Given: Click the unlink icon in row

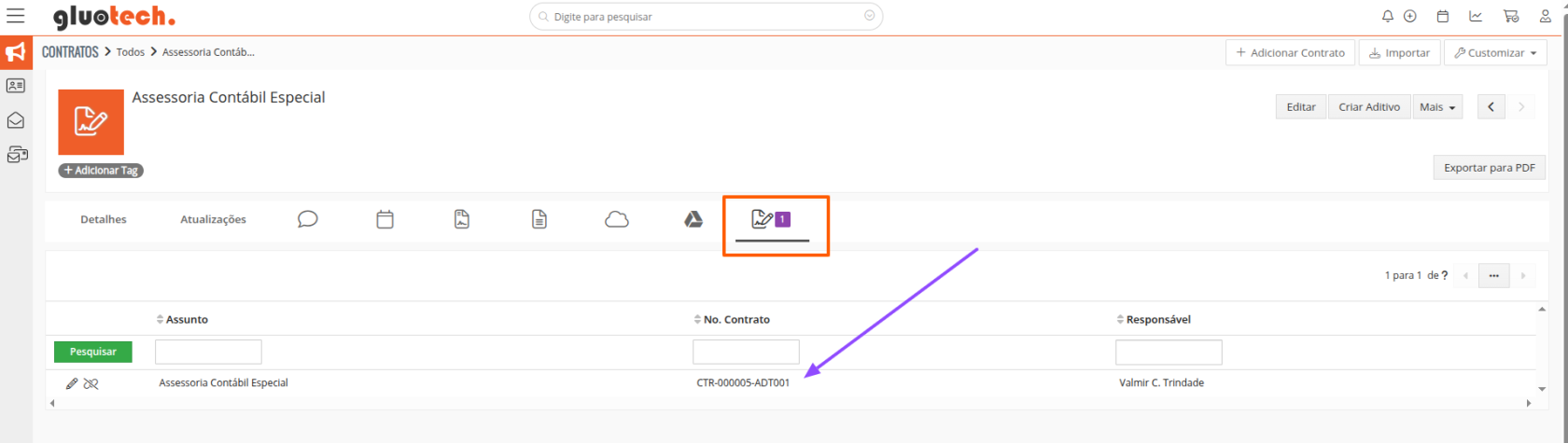Looking at the screenshot, I should [x=91, y=383].
